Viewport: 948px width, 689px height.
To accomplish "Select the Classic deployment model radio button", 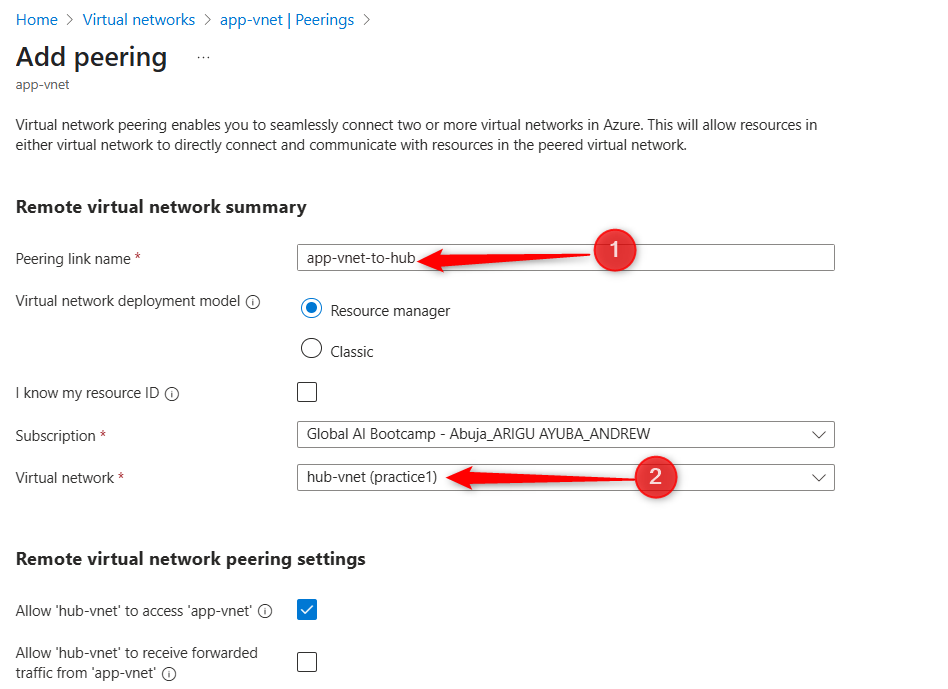I will [311, 349].
